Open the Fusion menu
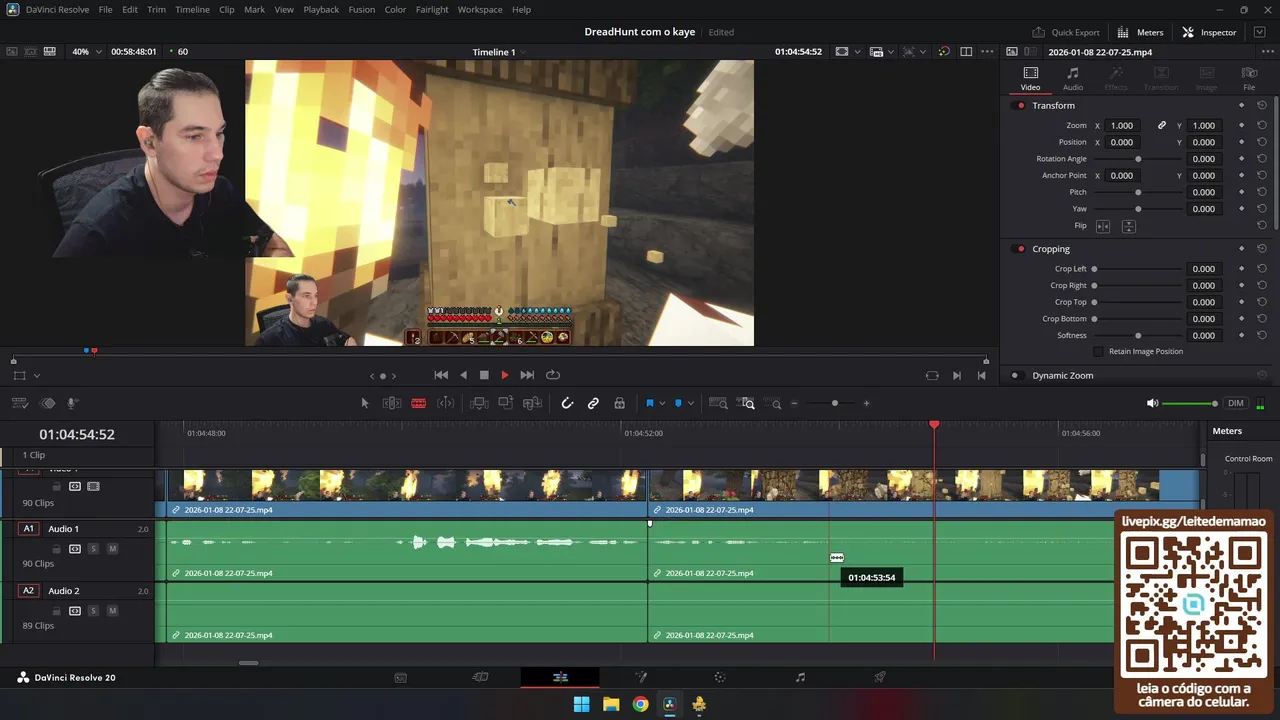Viewport: 1280px width, 720px height. (x=362, y=9)
